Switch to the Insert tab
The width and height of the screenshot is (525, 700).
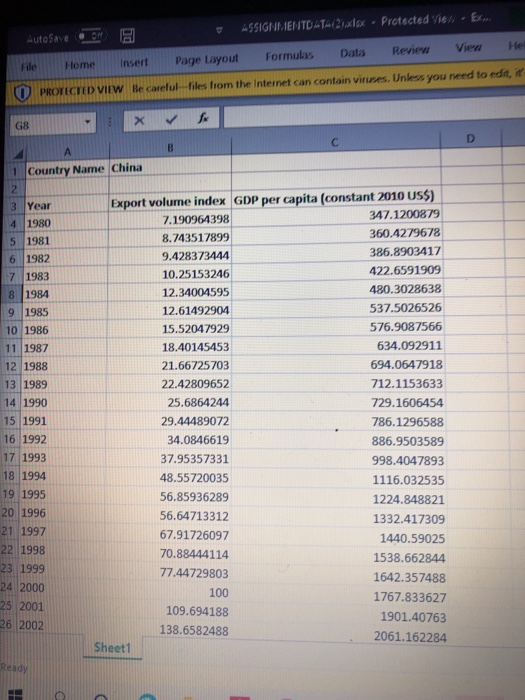[134, 62]
